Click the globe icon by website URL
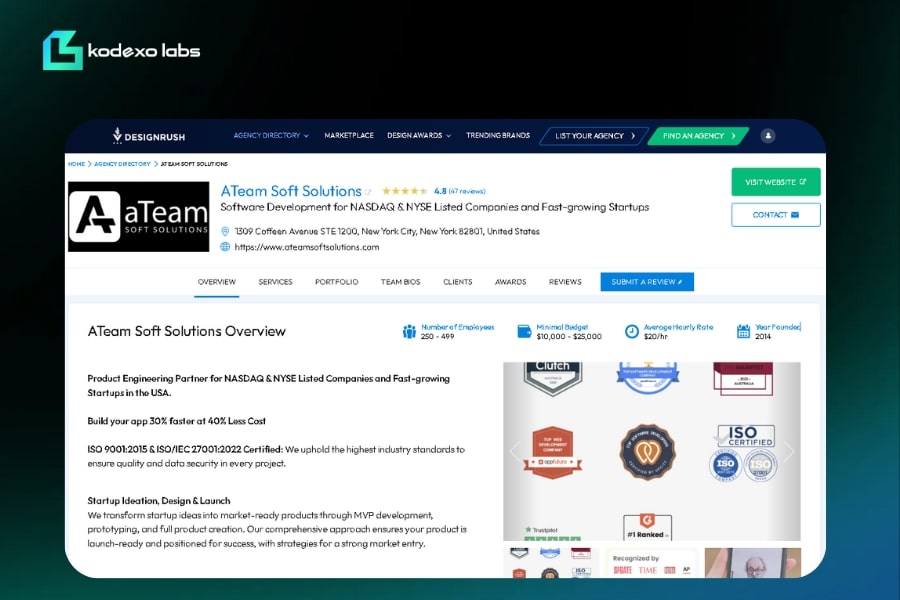Viewport: 900px width, 600px height. pyautogui.click(x=225, y=247)
